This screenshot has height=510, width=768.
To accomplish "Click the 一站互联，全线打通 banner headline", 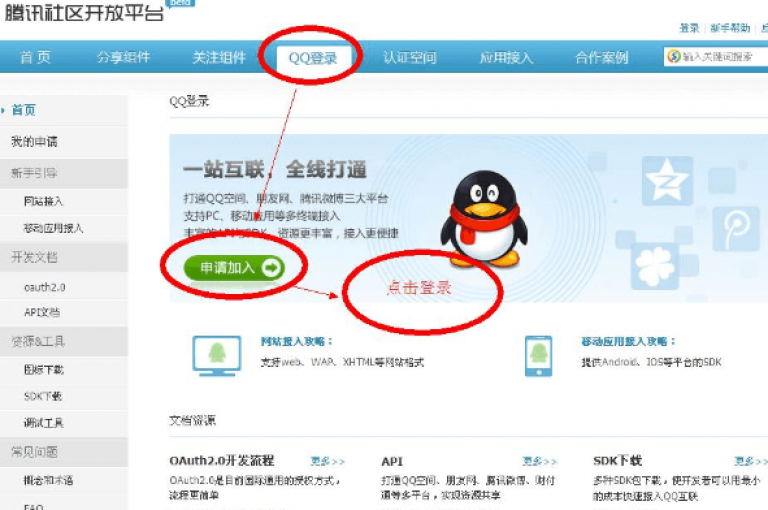I will (x=275, y=170).
